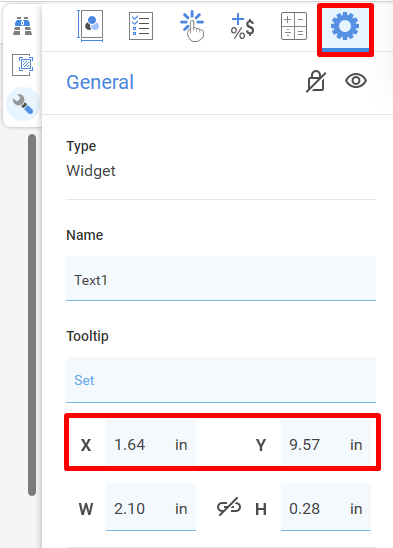Switch to the Options checklist tab
393x548 pixels.
pos(141,26)
